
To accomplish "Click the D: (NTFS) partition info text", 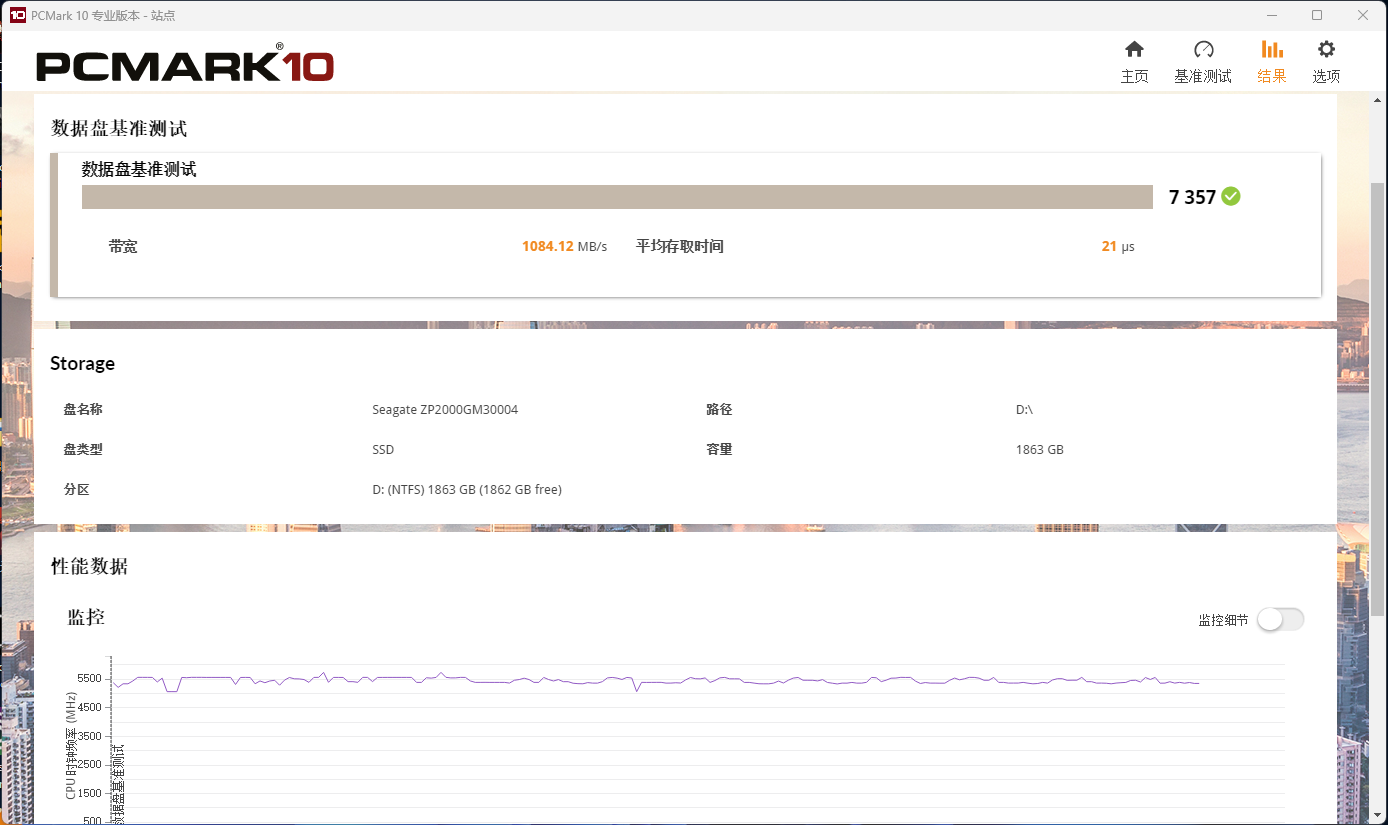I will [x=467, y=490].
